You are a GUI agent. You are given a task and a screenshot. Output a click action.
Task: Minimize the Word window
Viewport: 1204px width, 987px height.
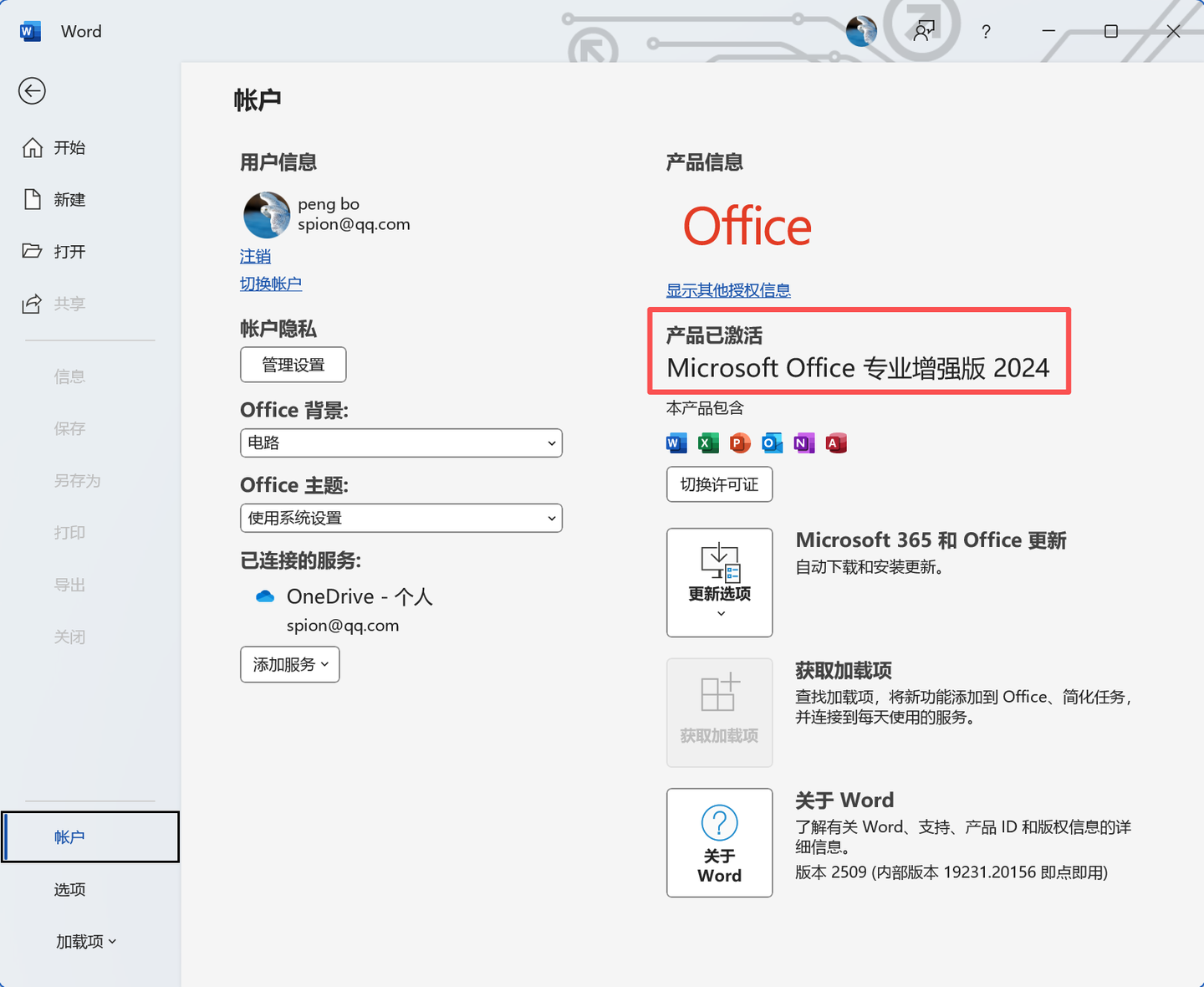click(x=1048, y=31)
